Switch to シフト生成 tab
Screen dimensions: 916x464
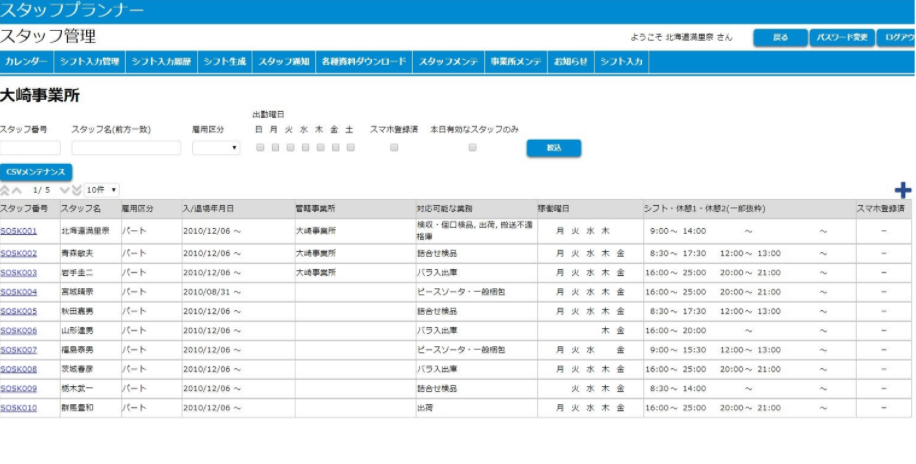224,62
